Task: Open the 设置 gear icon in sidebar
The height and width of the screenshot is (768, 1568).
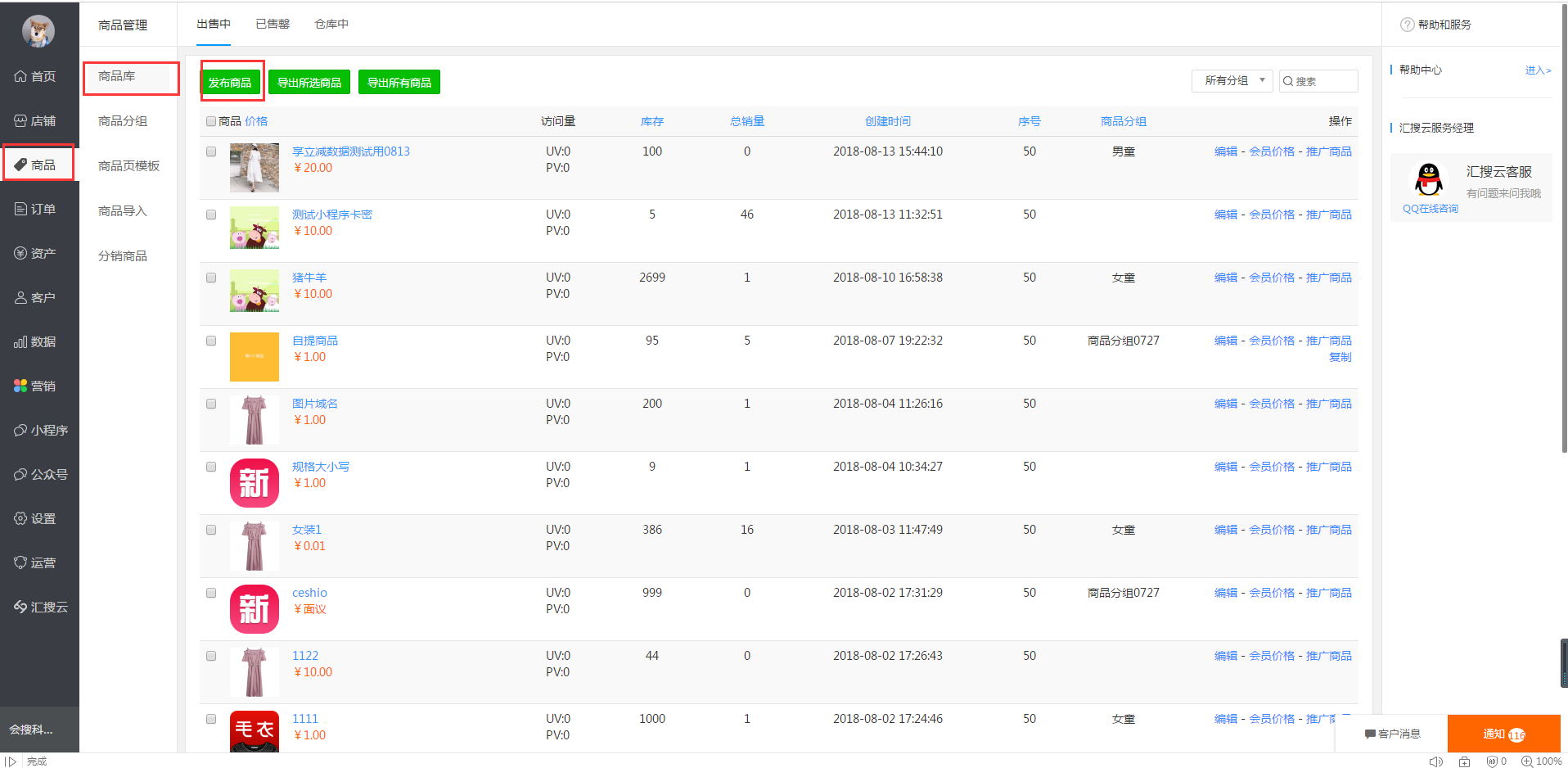Action: [21, 518]
